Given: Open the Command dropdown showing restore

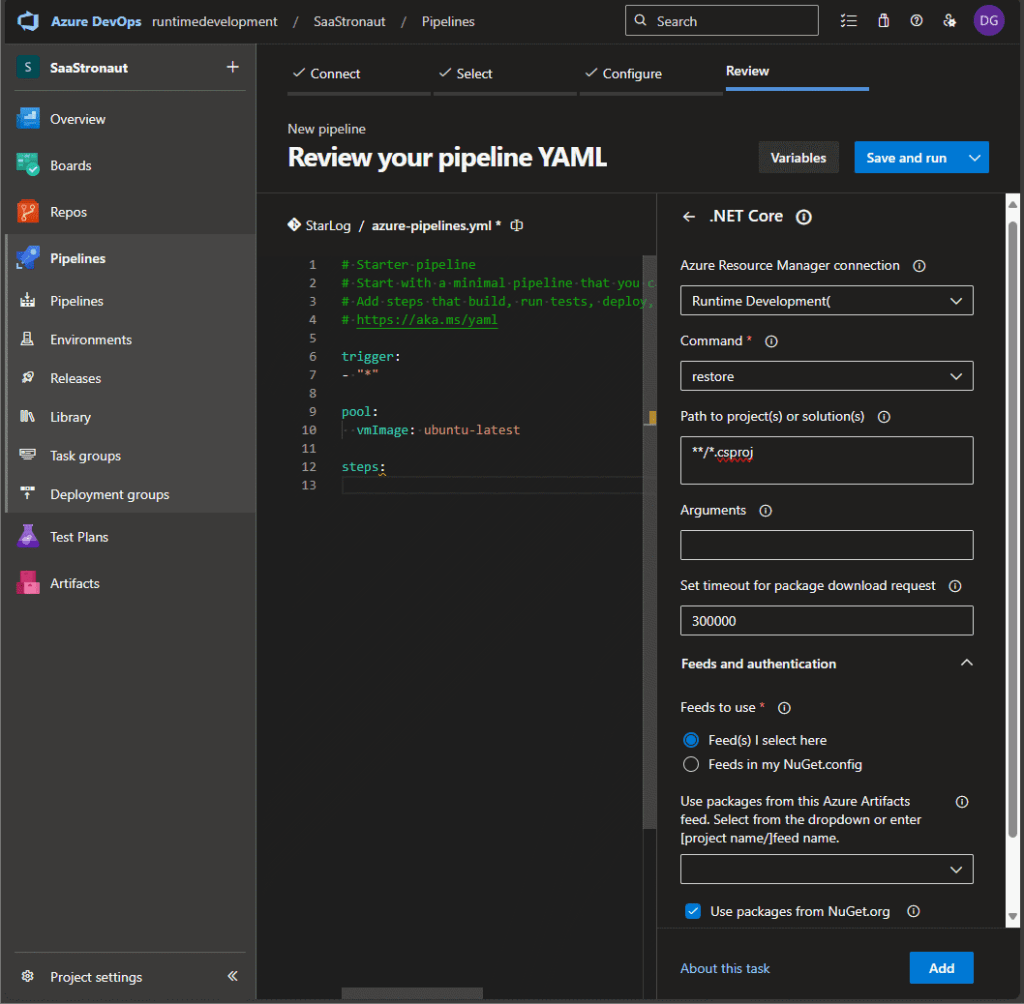Looking at the screenshot, I should (826, 376).
